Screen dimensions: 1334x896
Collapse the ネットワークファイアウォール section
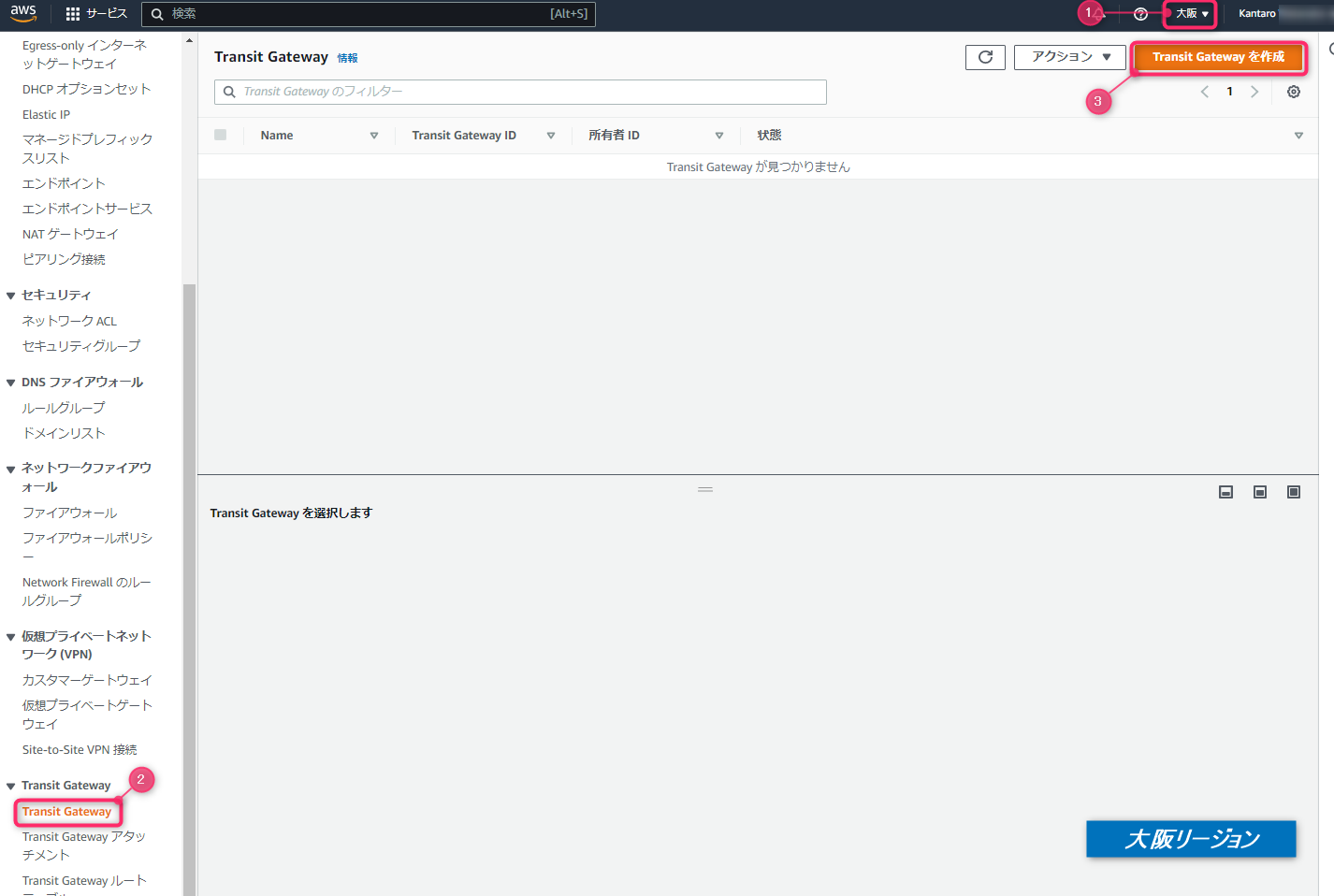11,469
